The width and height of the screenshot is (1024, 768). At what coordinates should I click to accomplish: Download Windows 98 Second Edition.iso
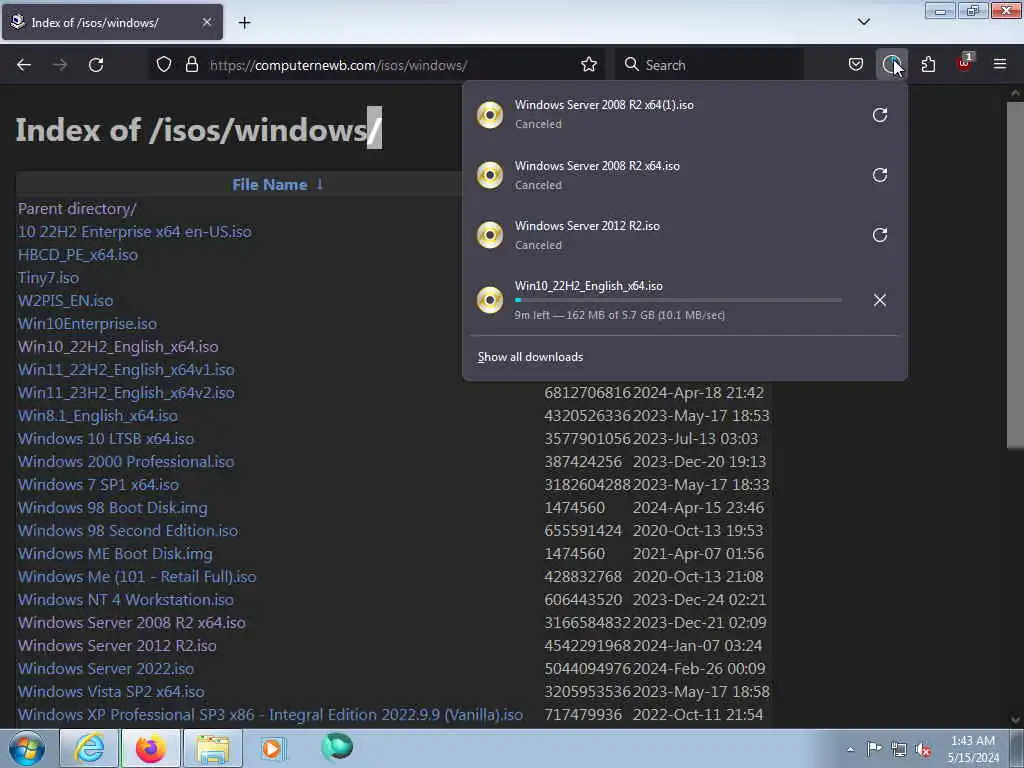coord(128,530)
